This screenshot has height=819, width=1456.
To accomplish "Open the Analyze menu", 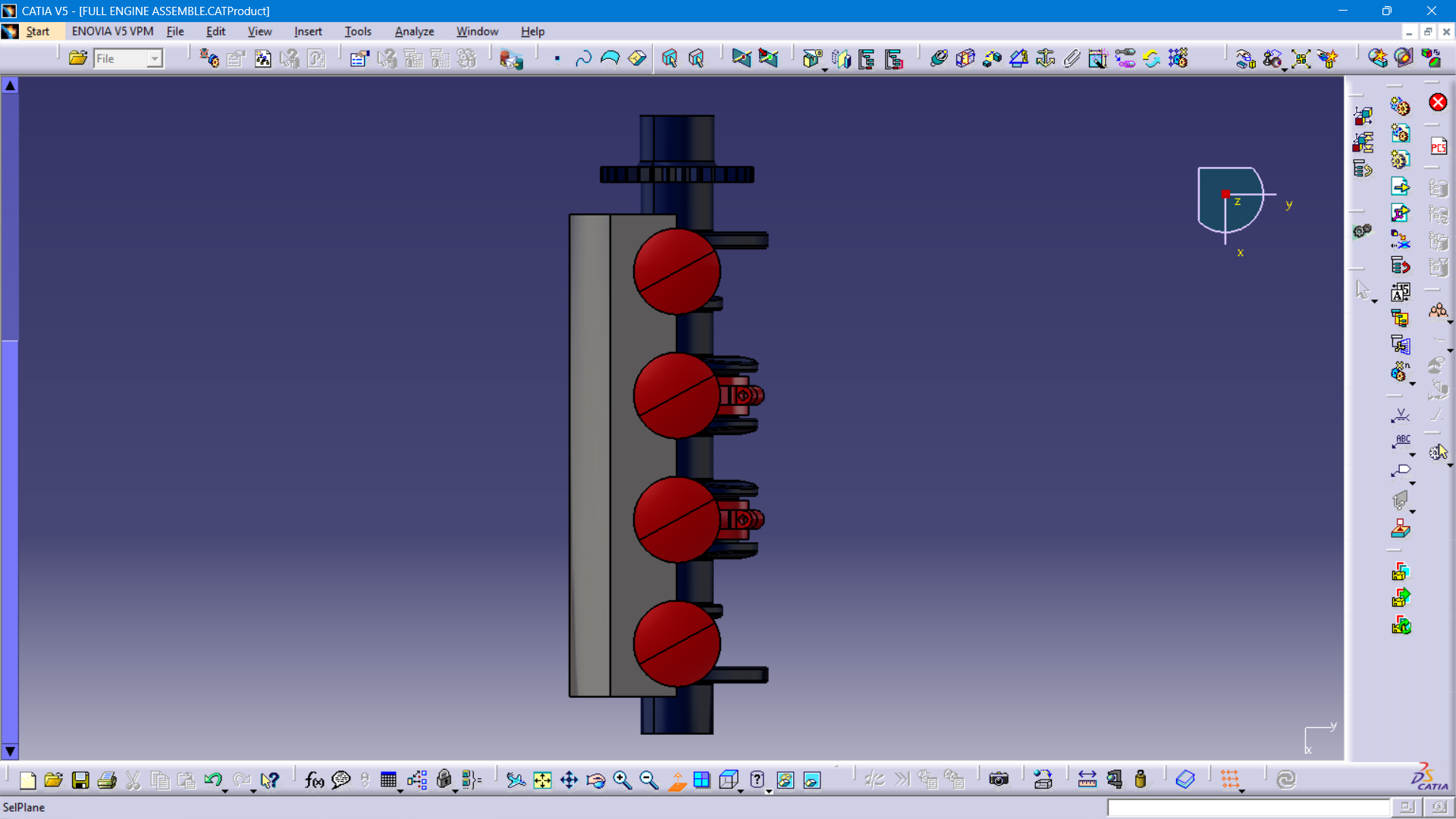I will (x=414, y=31).
